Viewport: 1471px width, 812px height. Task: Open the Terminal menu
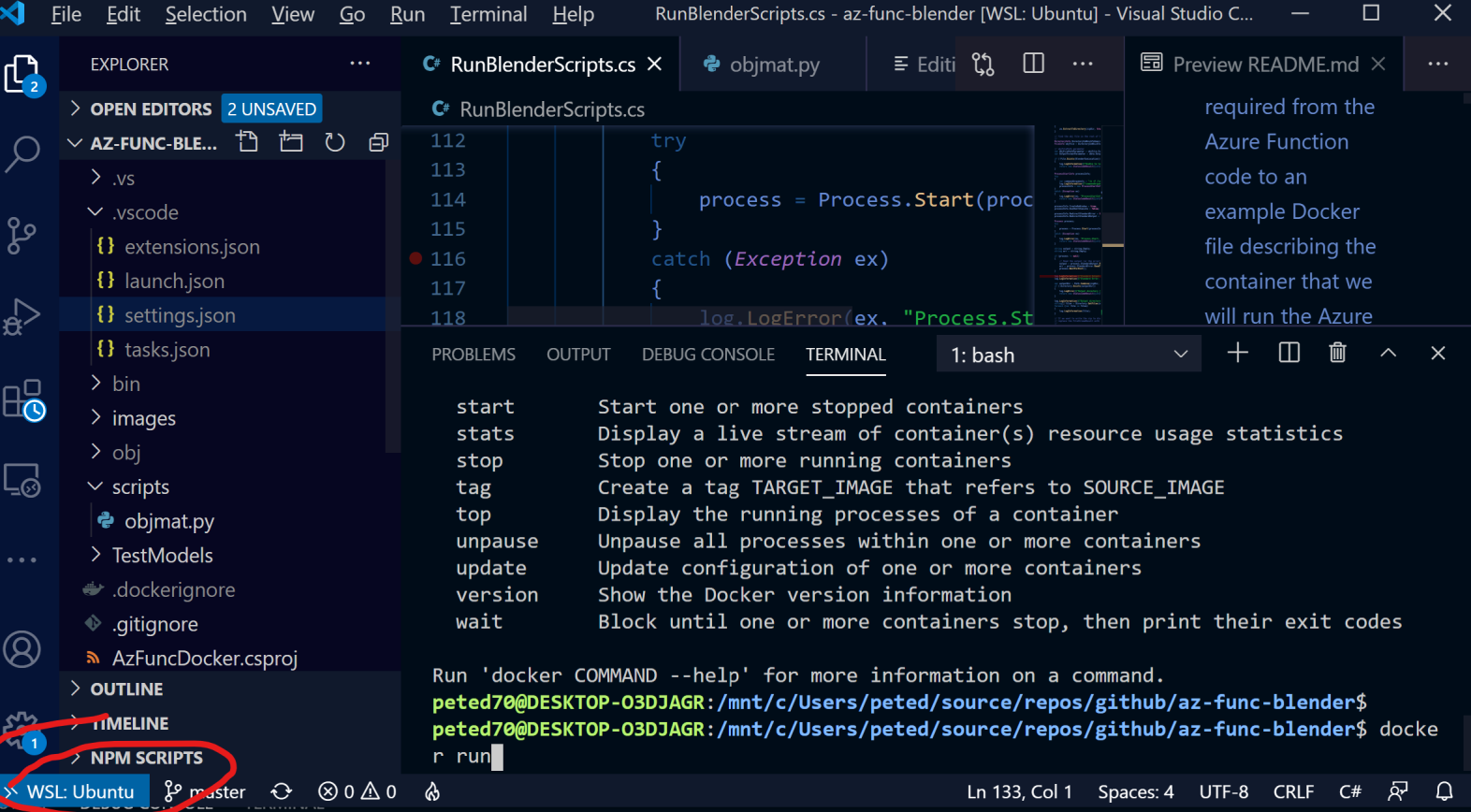pyautogui.click(x=488, y=14)
